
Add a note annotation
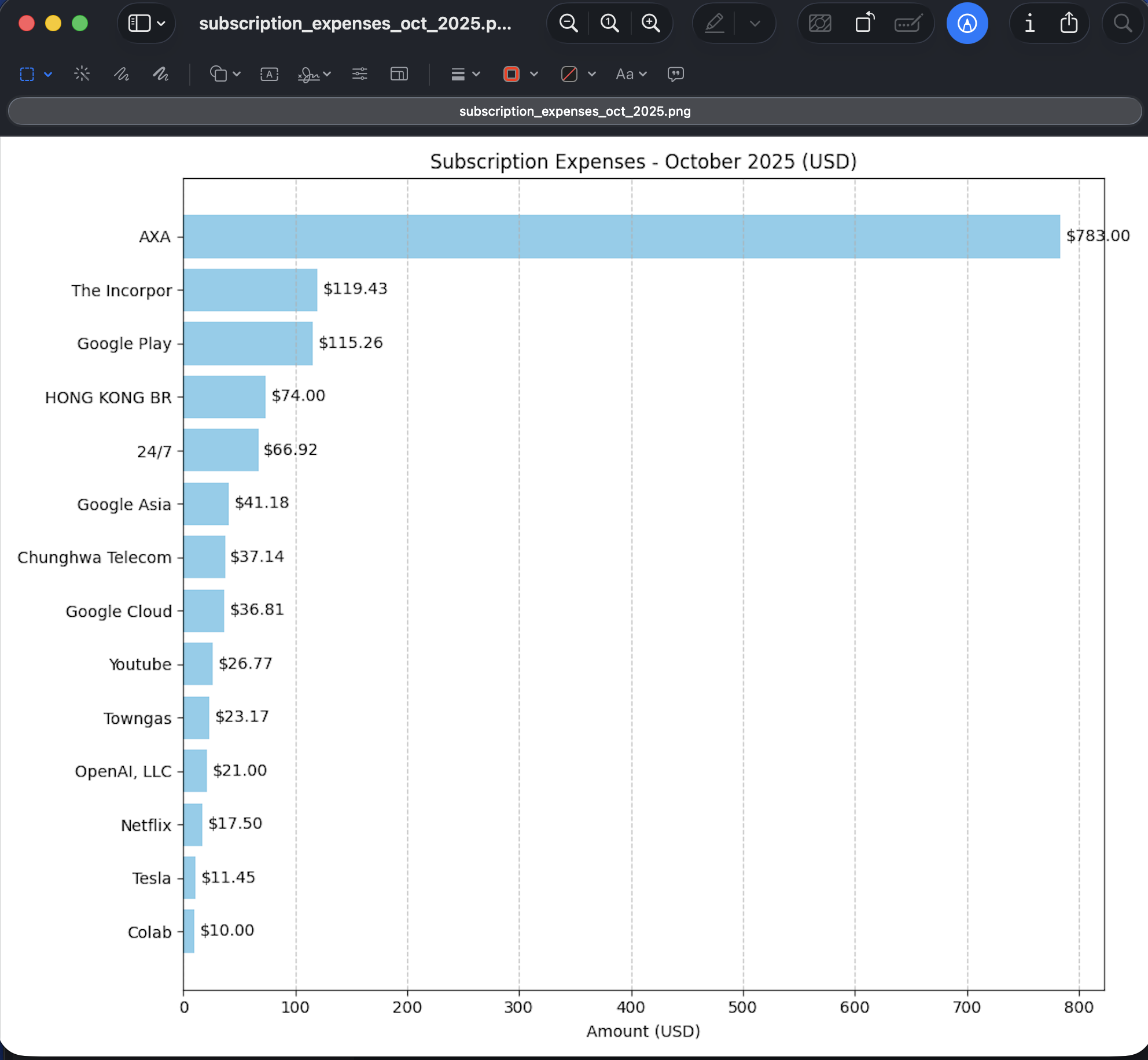point(675,74)
